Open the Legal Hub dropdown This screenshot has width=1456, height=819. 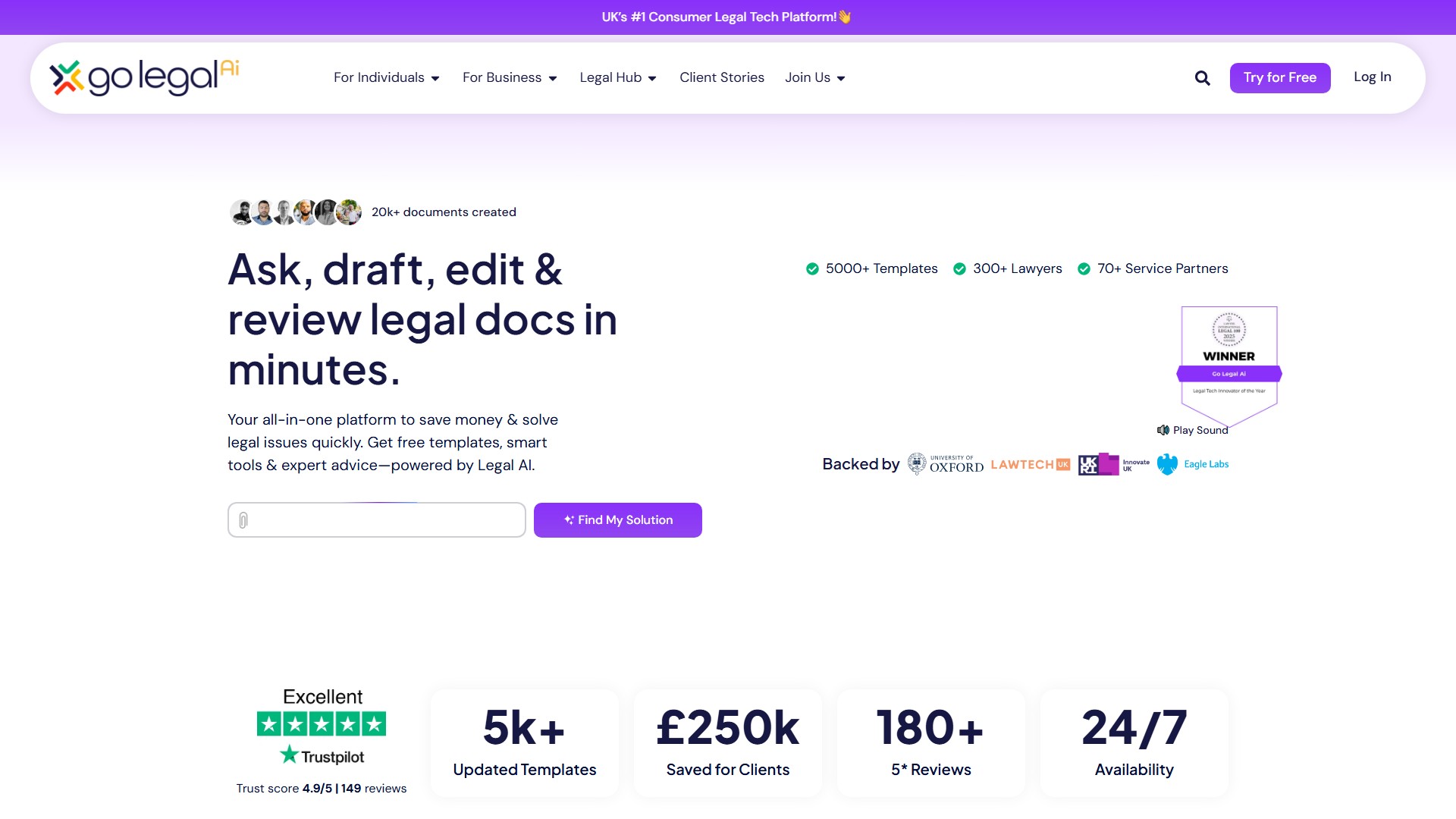(x=617, y=77)
